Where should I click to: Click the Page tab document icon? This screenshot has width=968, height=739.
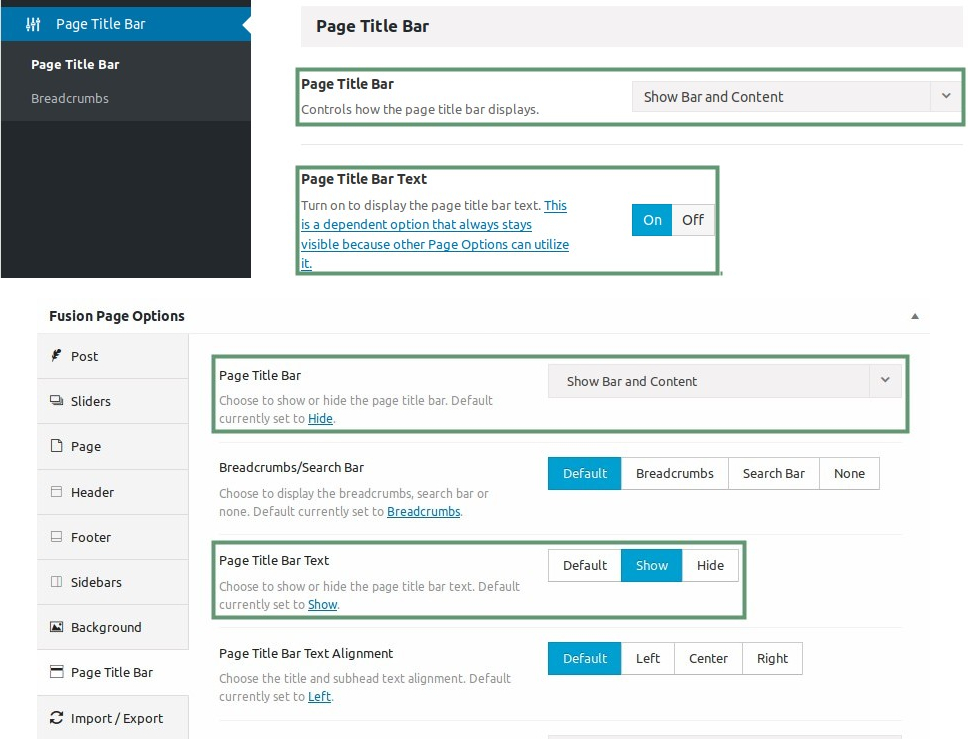(56, 446)
